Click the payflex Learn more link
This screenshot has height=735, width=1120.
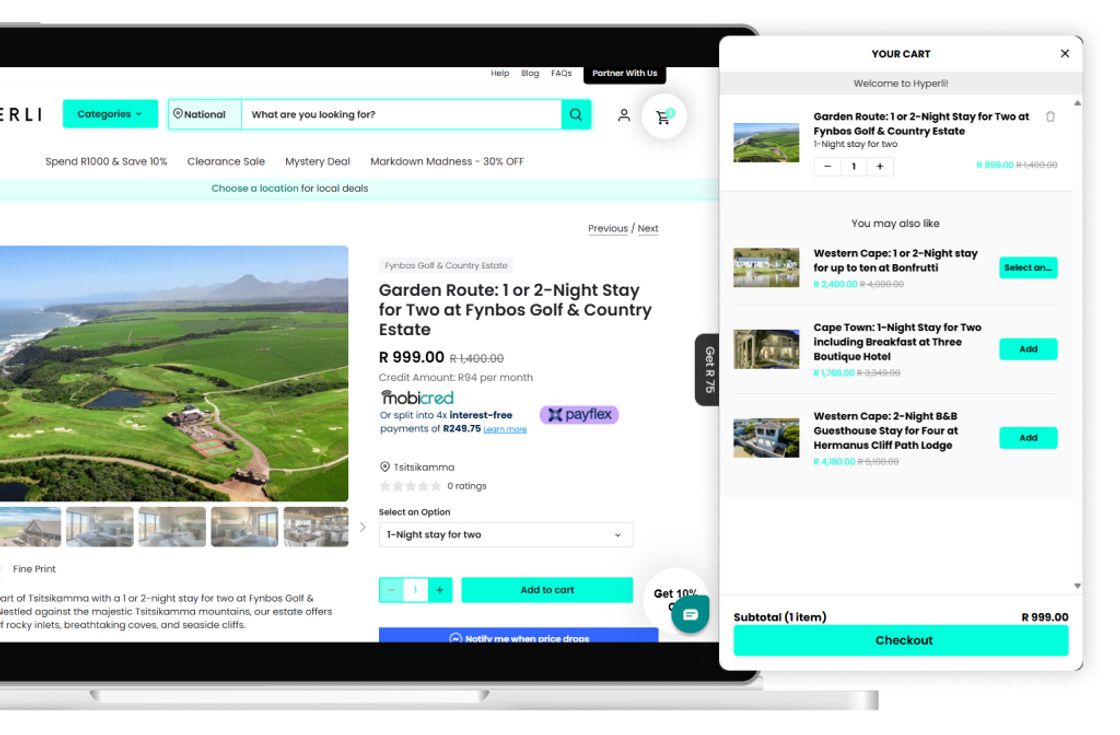click(505, 429)
